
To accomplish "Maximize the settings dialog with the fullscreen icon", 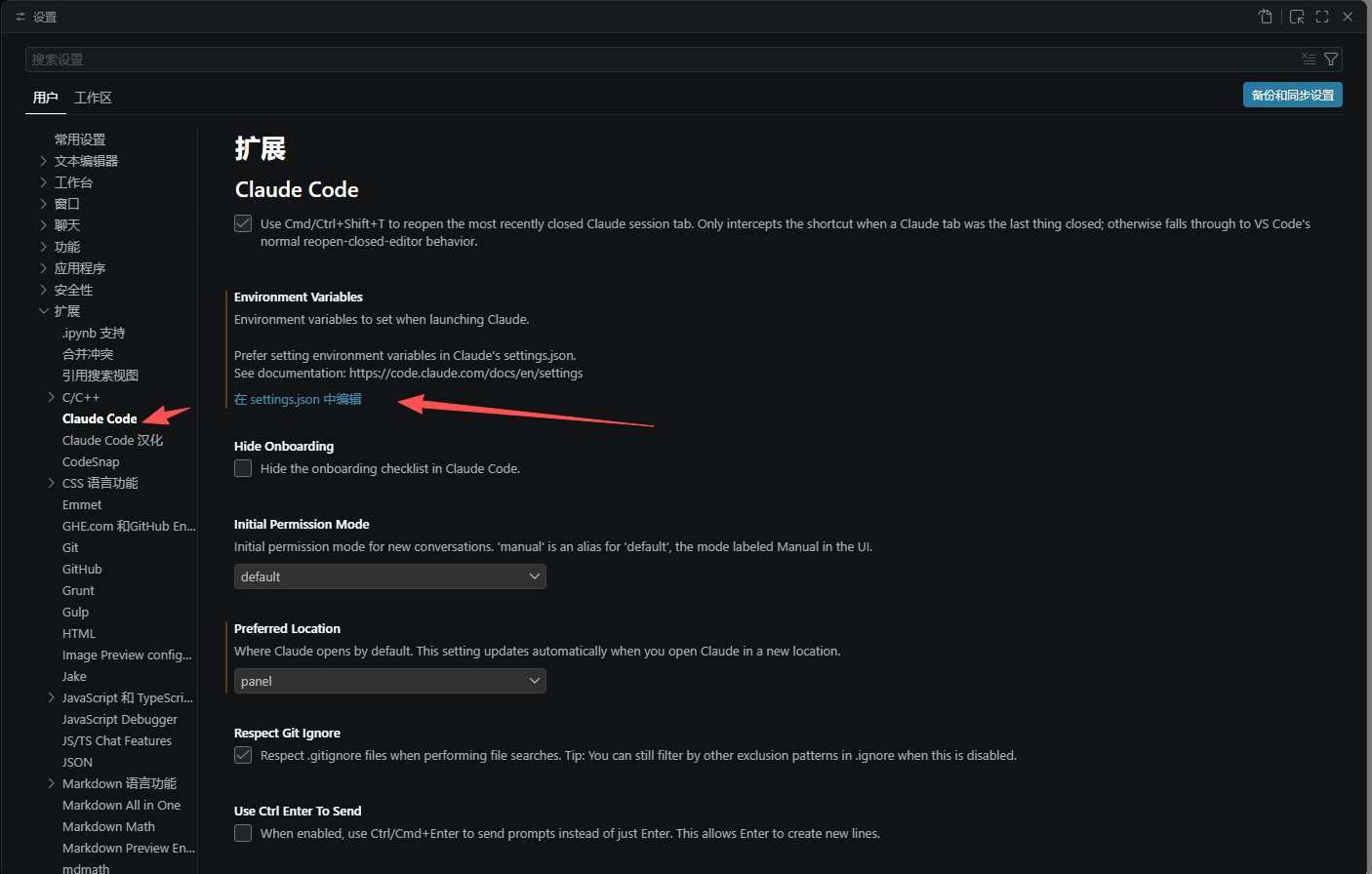I will tap(1322, 17).
